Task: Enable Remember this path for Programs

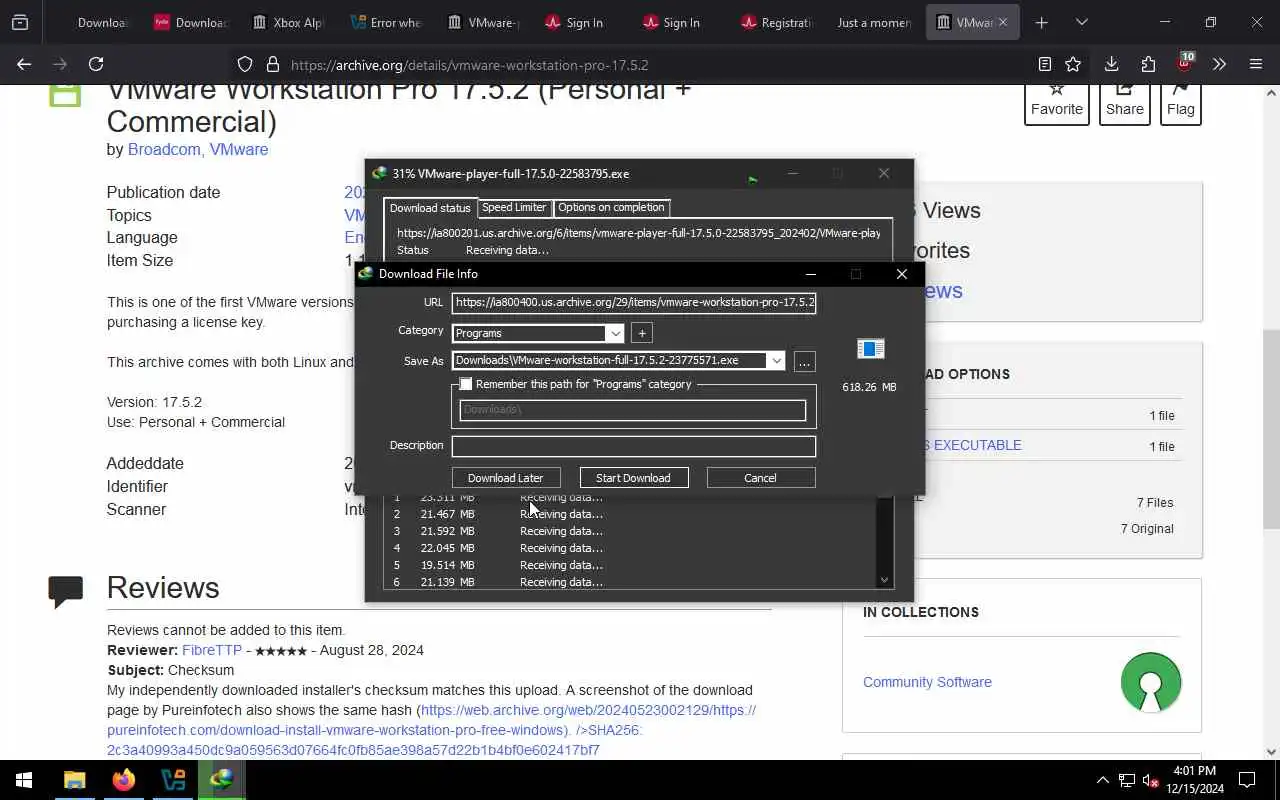Action: click(x=466, y=384)
